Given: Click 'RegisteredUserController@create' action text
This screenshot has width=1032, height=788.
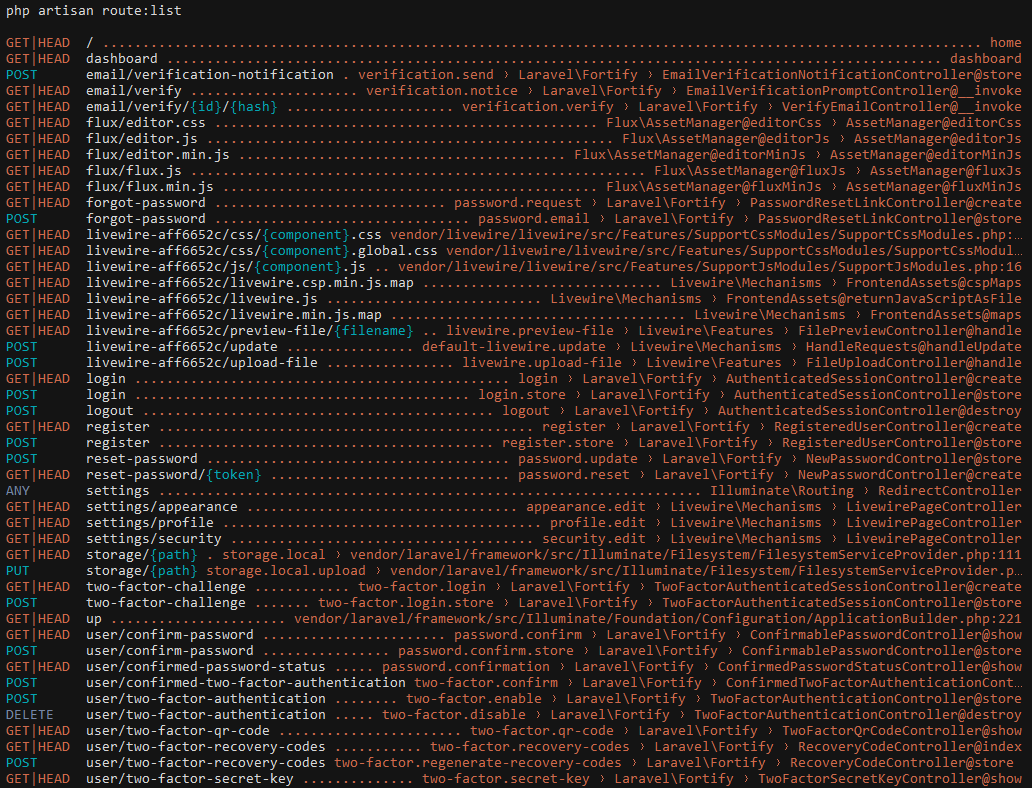Looking at the screenshot, I should [x=898, y=427].
